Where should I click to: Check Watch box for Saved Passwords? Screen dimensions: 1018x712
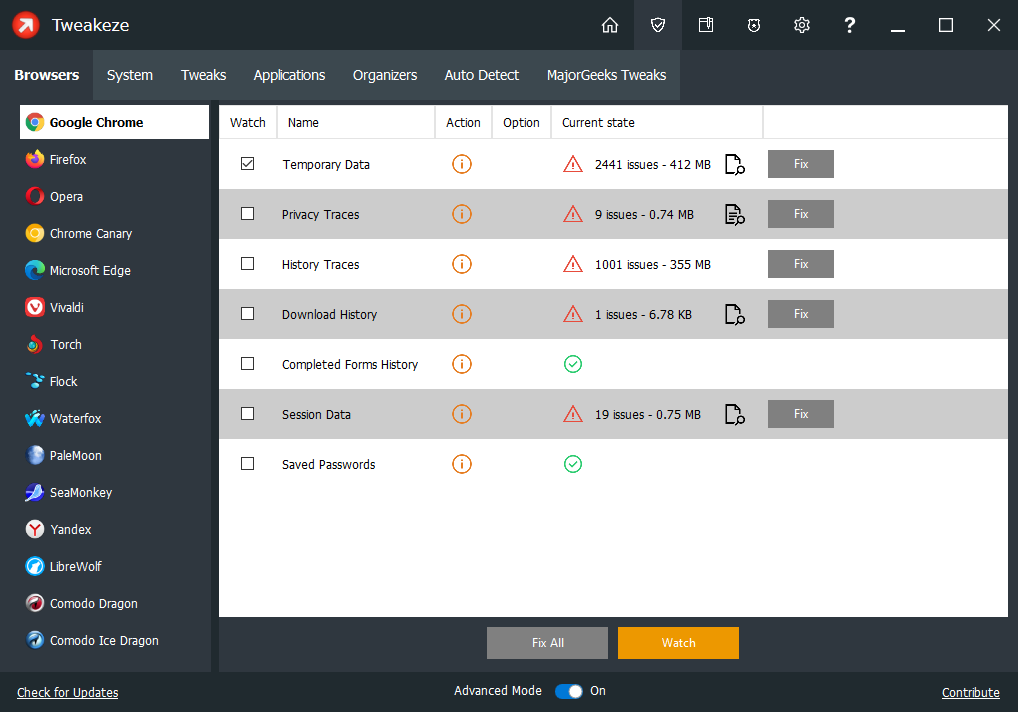pos(247,463)
